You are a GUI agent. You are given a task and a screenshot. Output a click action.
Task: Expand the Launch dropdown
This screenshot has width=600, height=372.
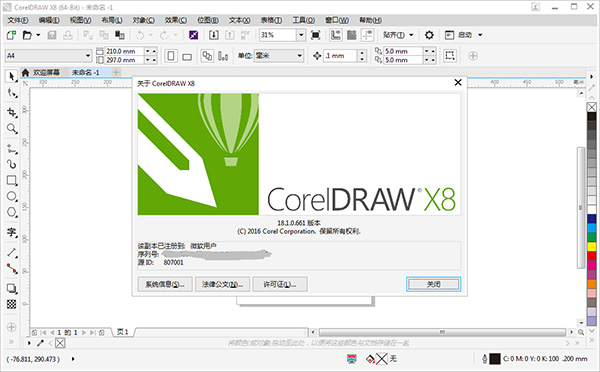[480, 35]
